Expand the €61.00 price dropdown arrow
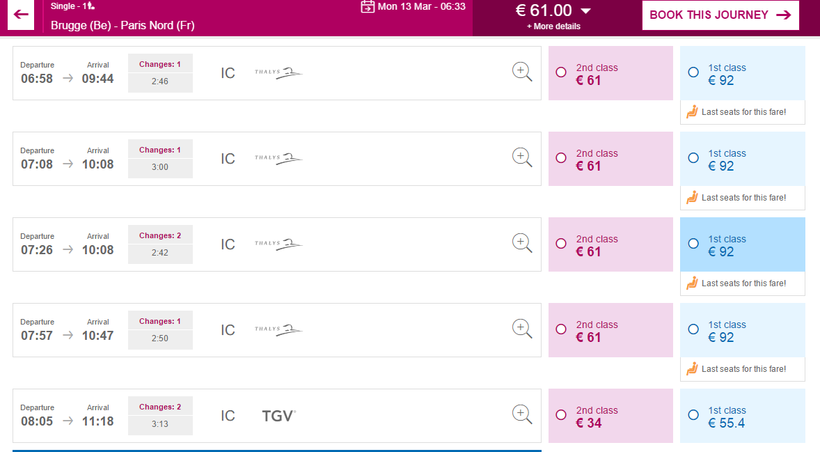 [586, 11]
